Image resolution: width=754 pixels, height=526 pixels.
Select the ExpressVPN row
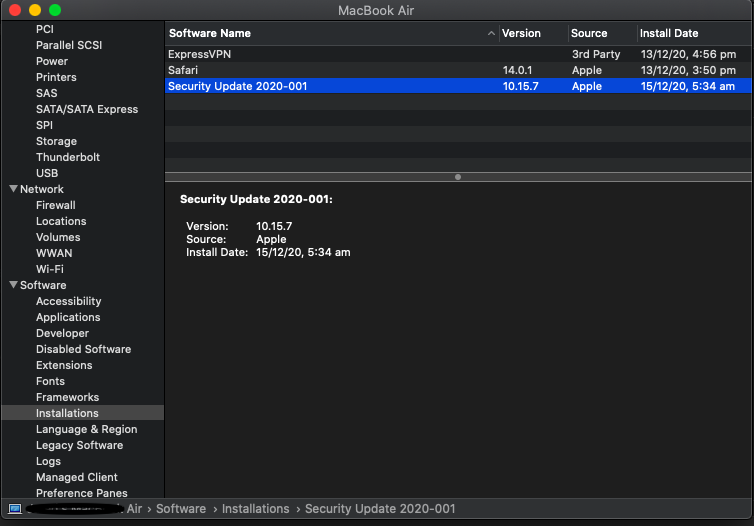coord(458,54)
